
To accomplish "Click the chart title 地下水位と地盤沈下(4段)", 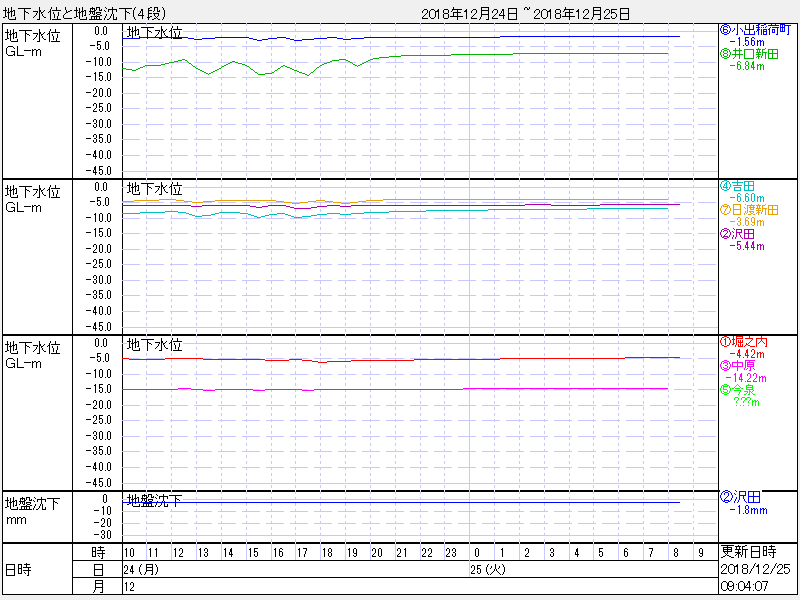I will click(90, 13).
